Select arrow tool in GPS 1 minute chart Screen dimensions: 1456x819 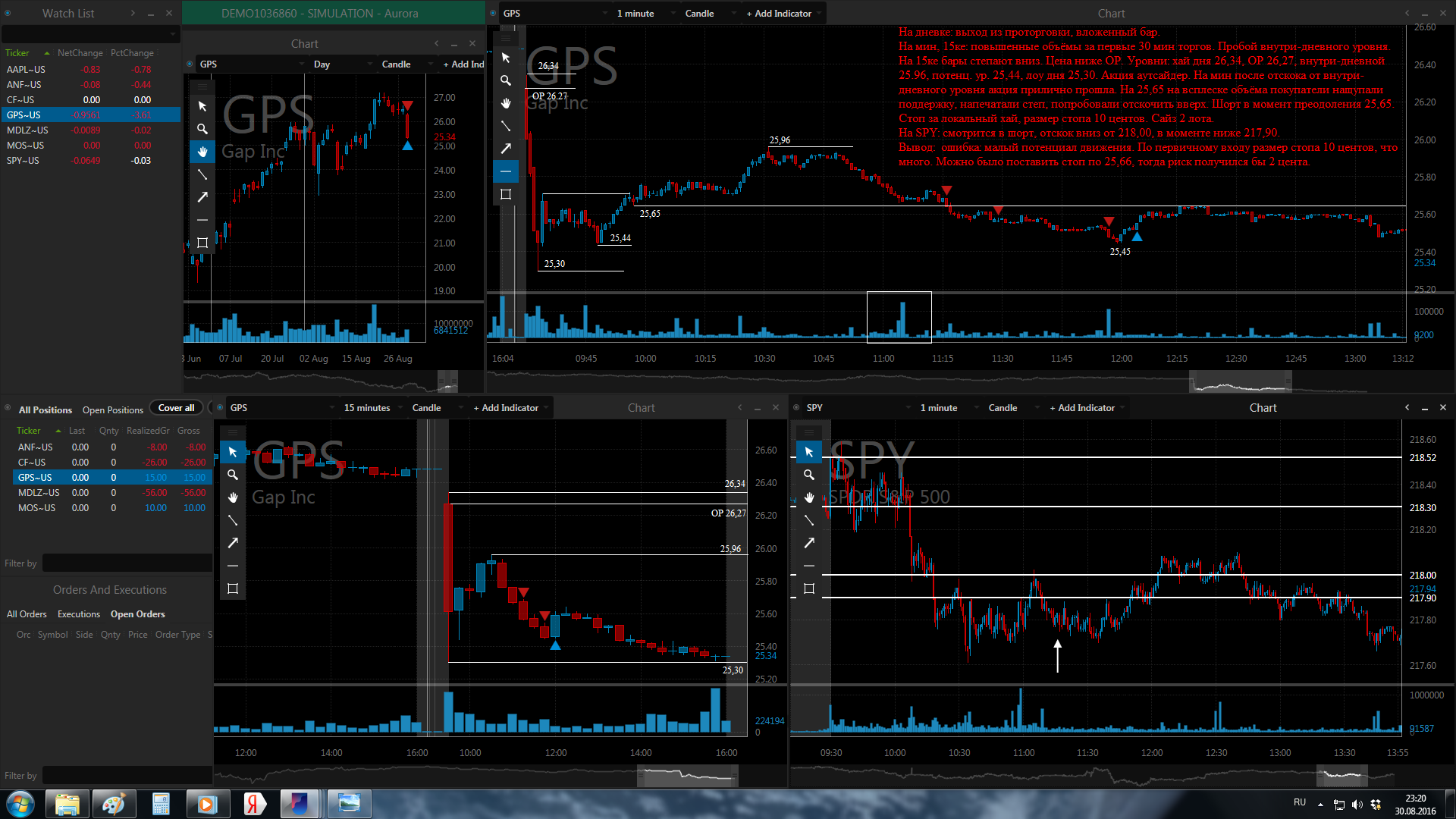tap(506, 149)
